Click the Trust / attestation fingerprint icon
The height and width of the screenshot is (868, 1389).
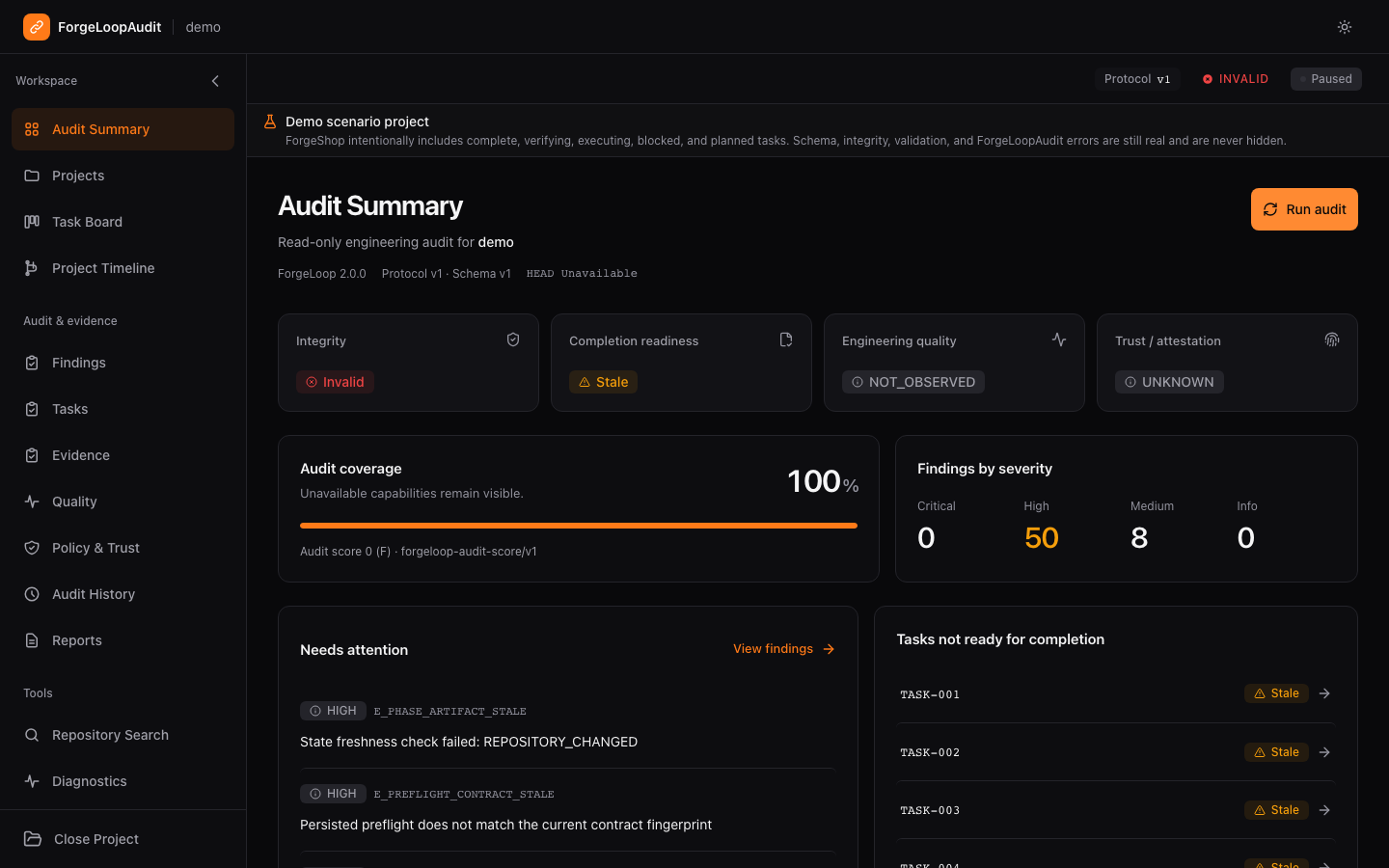pyautogui.click(x=1332, y=339)
